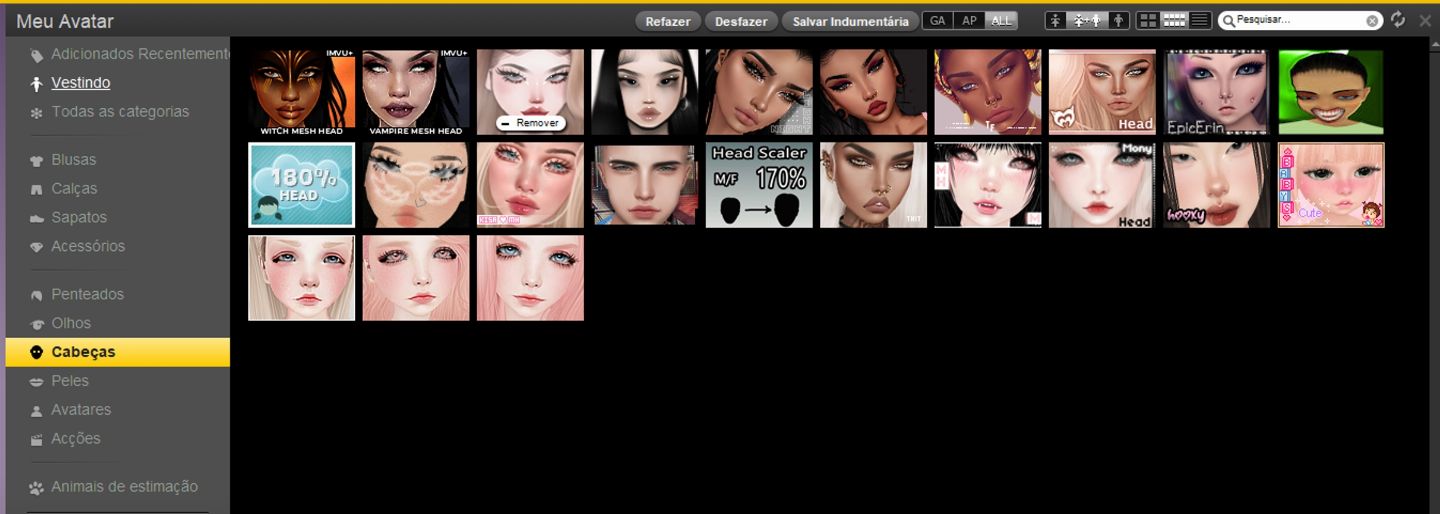Select the Mony head thumbnail
The height and width of the screenshot is (514, 1440).
(x=1102, y=185)
